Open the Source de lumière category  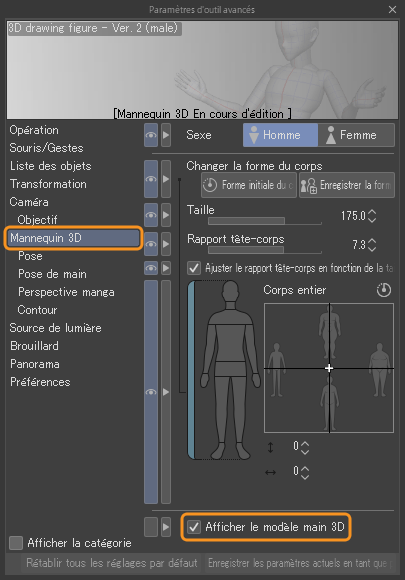55,328
